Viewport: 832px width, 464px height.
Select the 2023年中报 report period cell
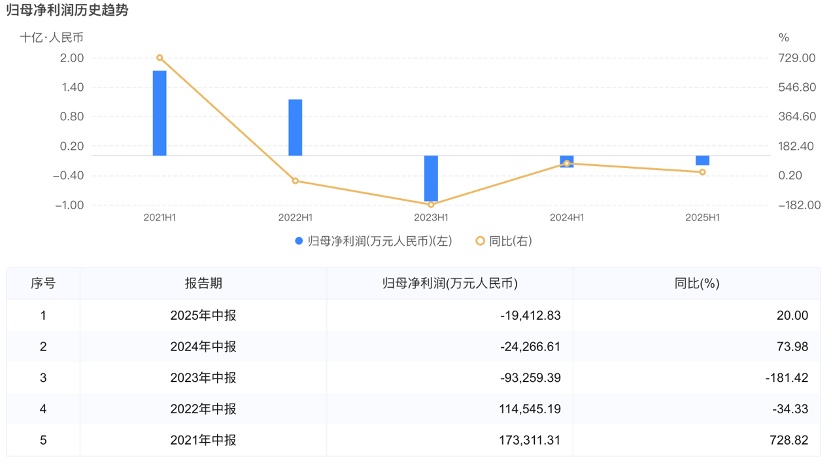coord(203,378)
